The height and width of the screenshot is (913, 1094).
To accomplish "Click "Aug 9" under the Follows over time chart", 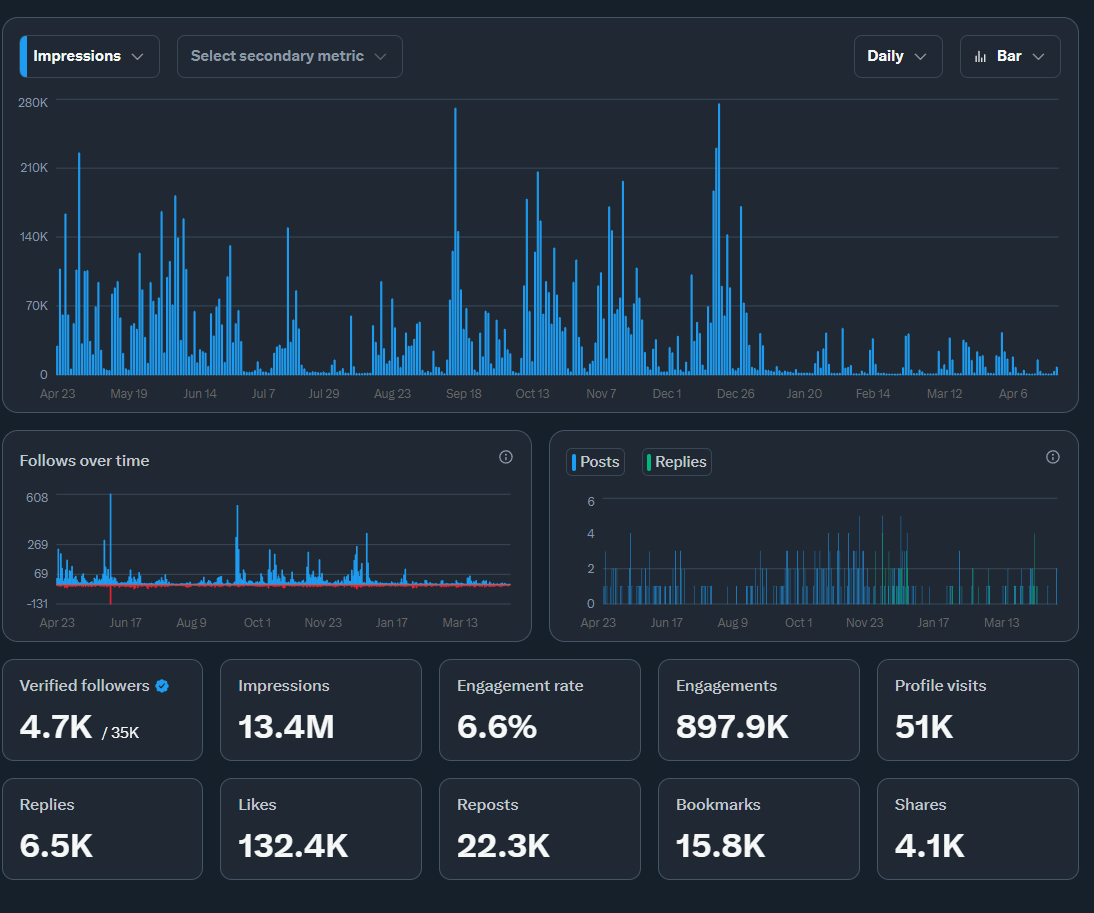I will [x=191, y=622].
